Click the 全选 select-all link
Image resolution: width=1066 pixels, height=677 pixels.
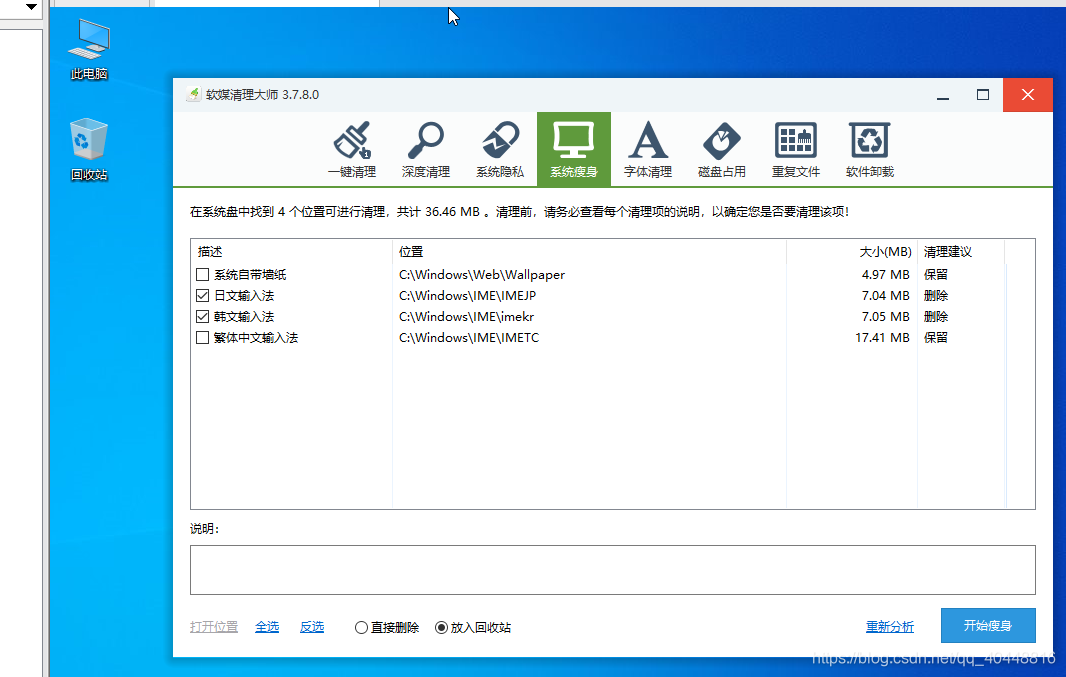pos(267,627)
